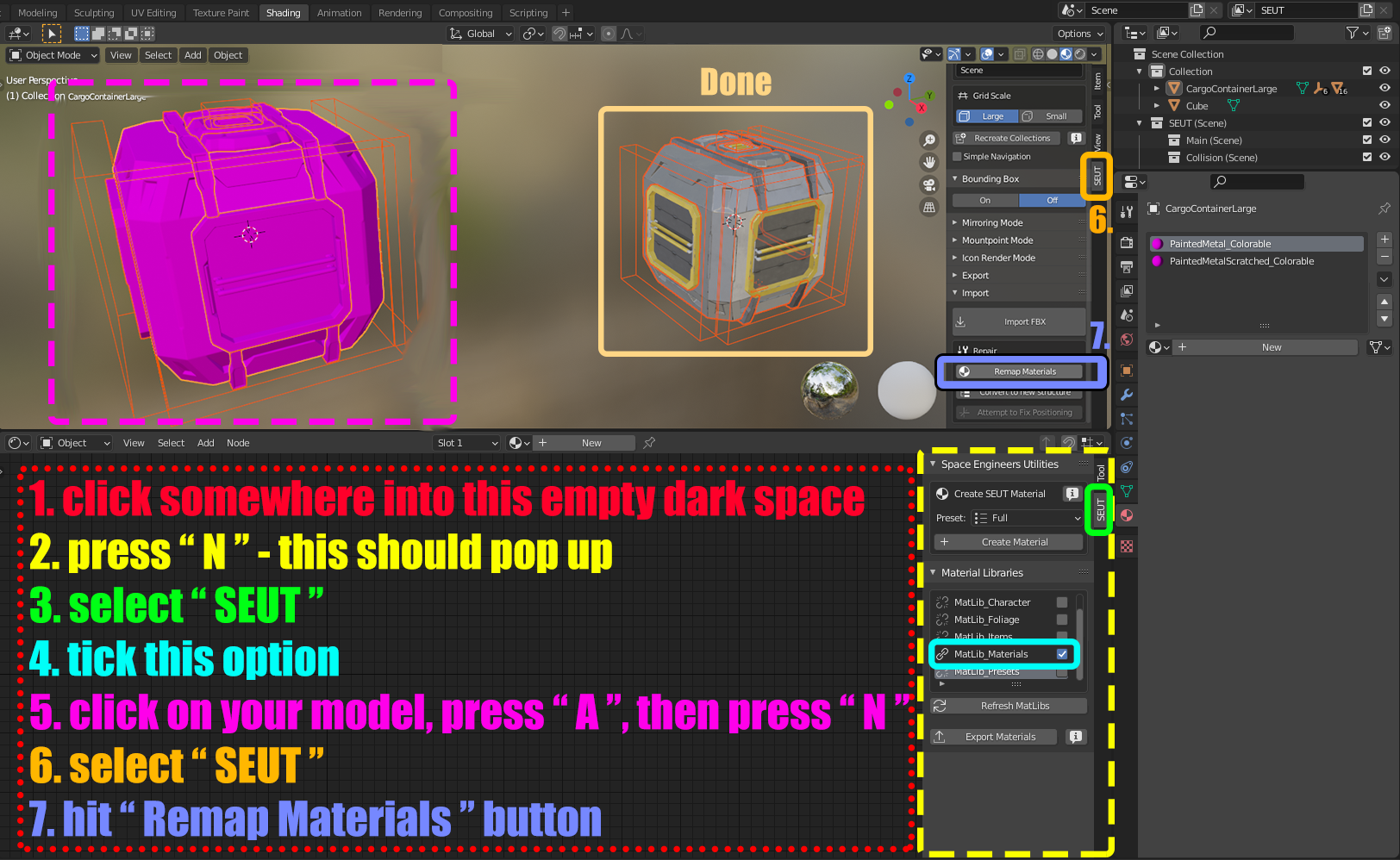The width and height of the screenshot is (1400, 860).
Task: Open the viewport Options dropdown
Action: click(x=1080, y=34)
